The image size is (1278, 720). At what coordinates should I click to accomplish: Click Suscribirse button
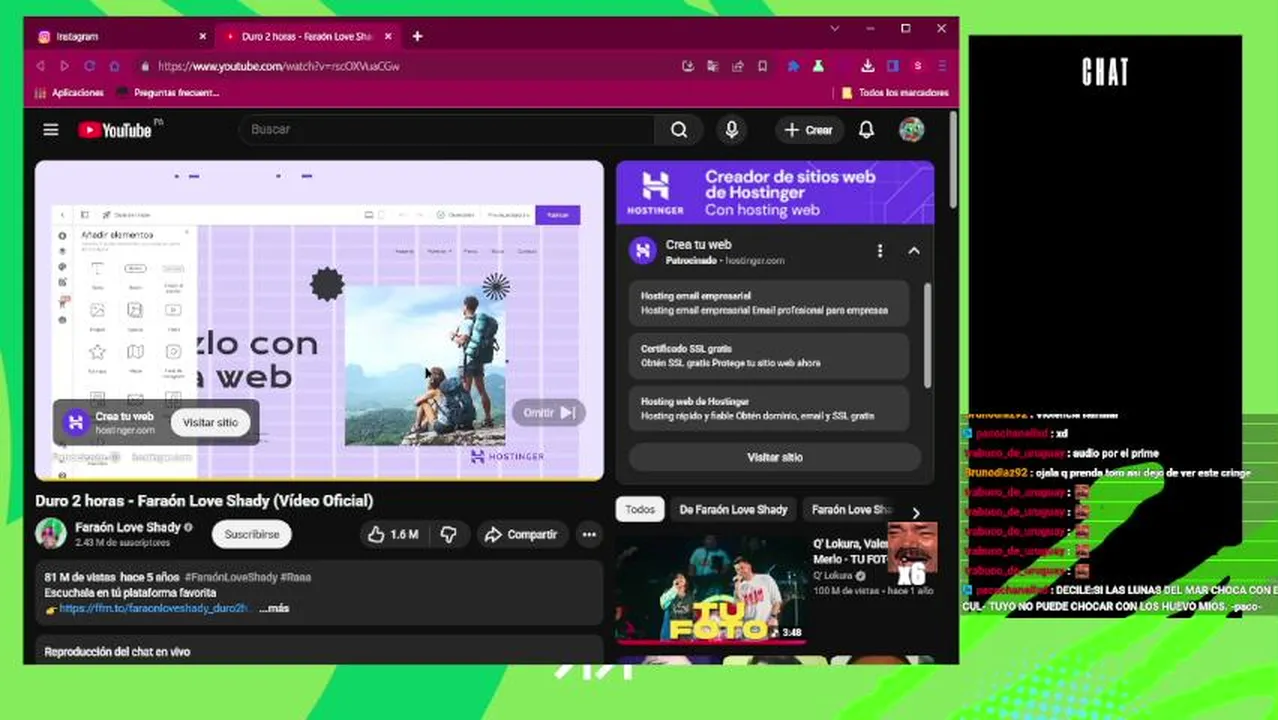[x=252, y=535]
